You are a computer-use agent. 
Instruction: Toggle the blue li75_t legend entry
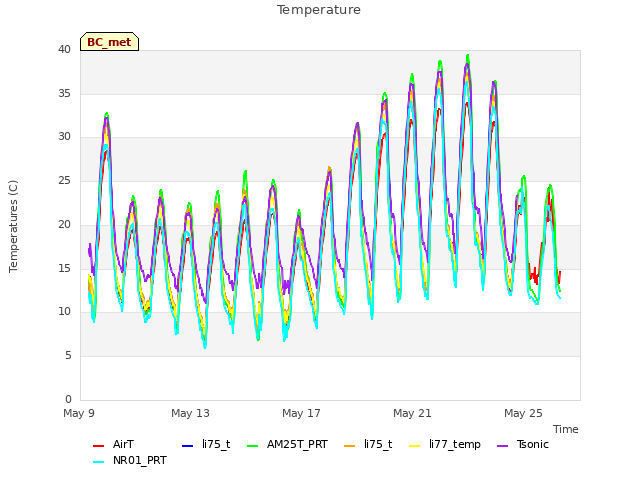pyautogui.click(x=206, y=444)
